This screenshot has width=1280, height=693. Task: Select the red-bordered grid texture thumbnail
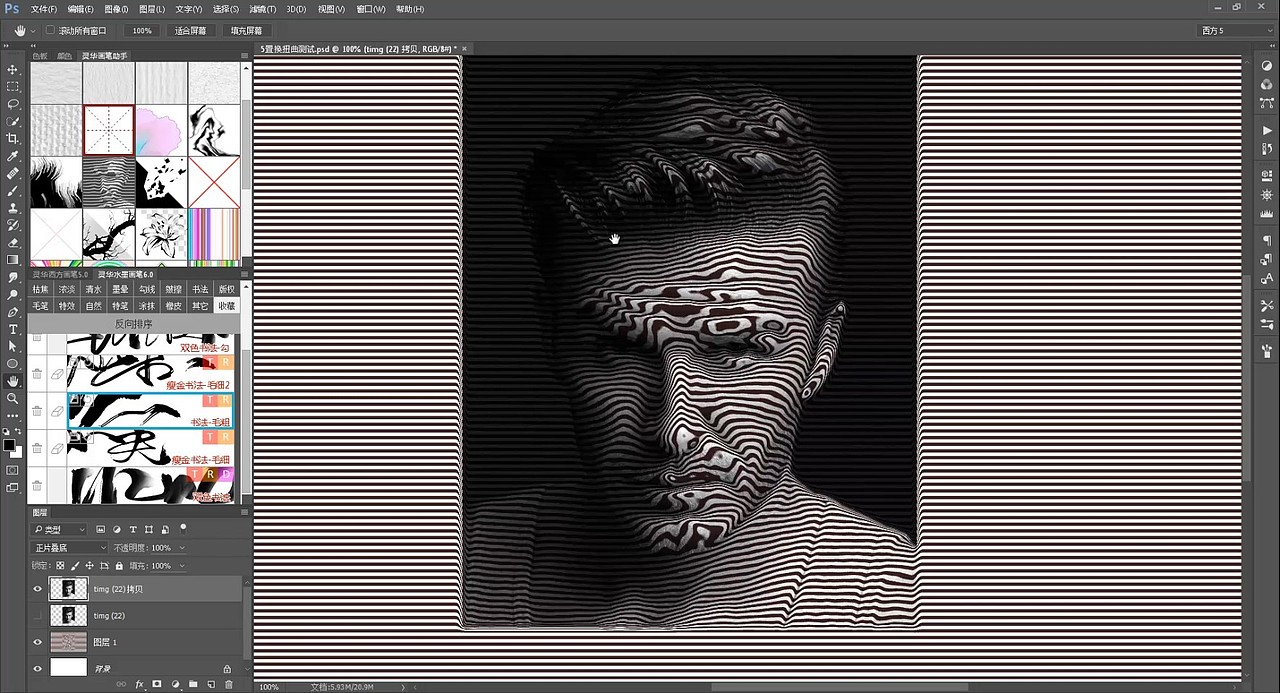click(x=109, y=130)
